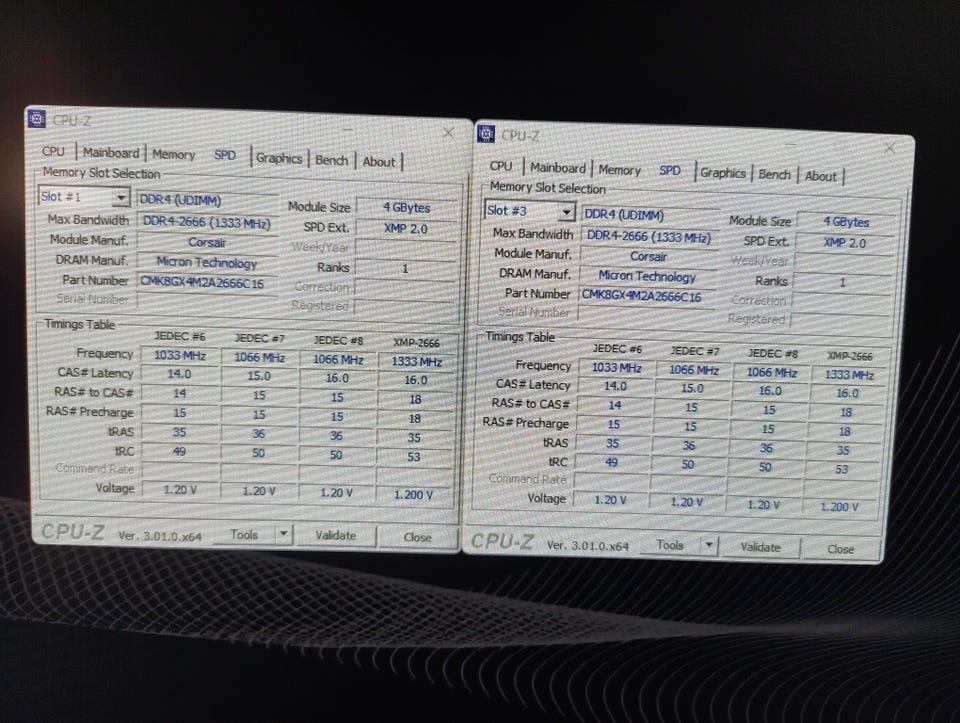Open the Mainboard tab in right window
Viewport: 960px width, 723px height.
(558, 168)
